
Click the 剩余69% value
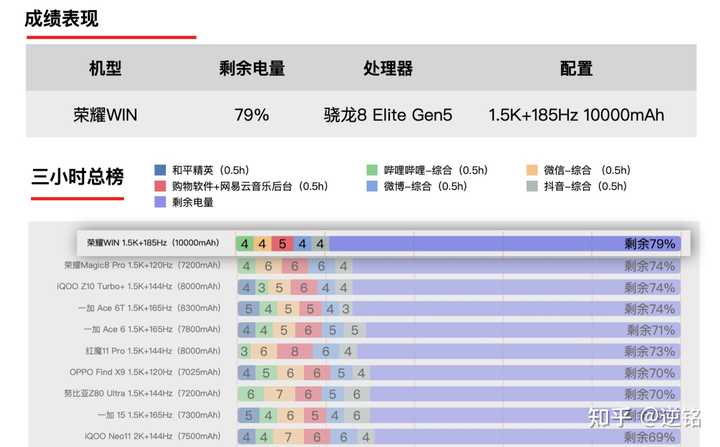649,437
